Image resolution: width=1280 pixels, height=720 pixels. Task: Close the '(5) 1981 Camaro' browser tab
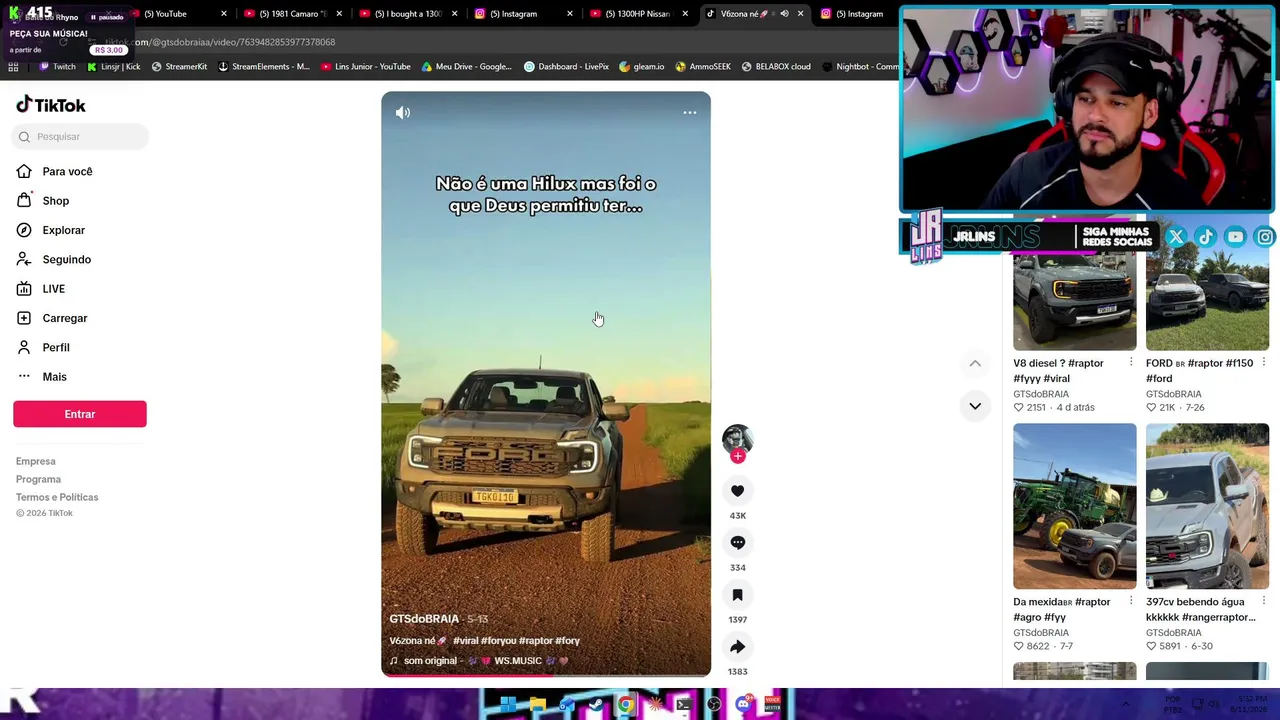339,14
